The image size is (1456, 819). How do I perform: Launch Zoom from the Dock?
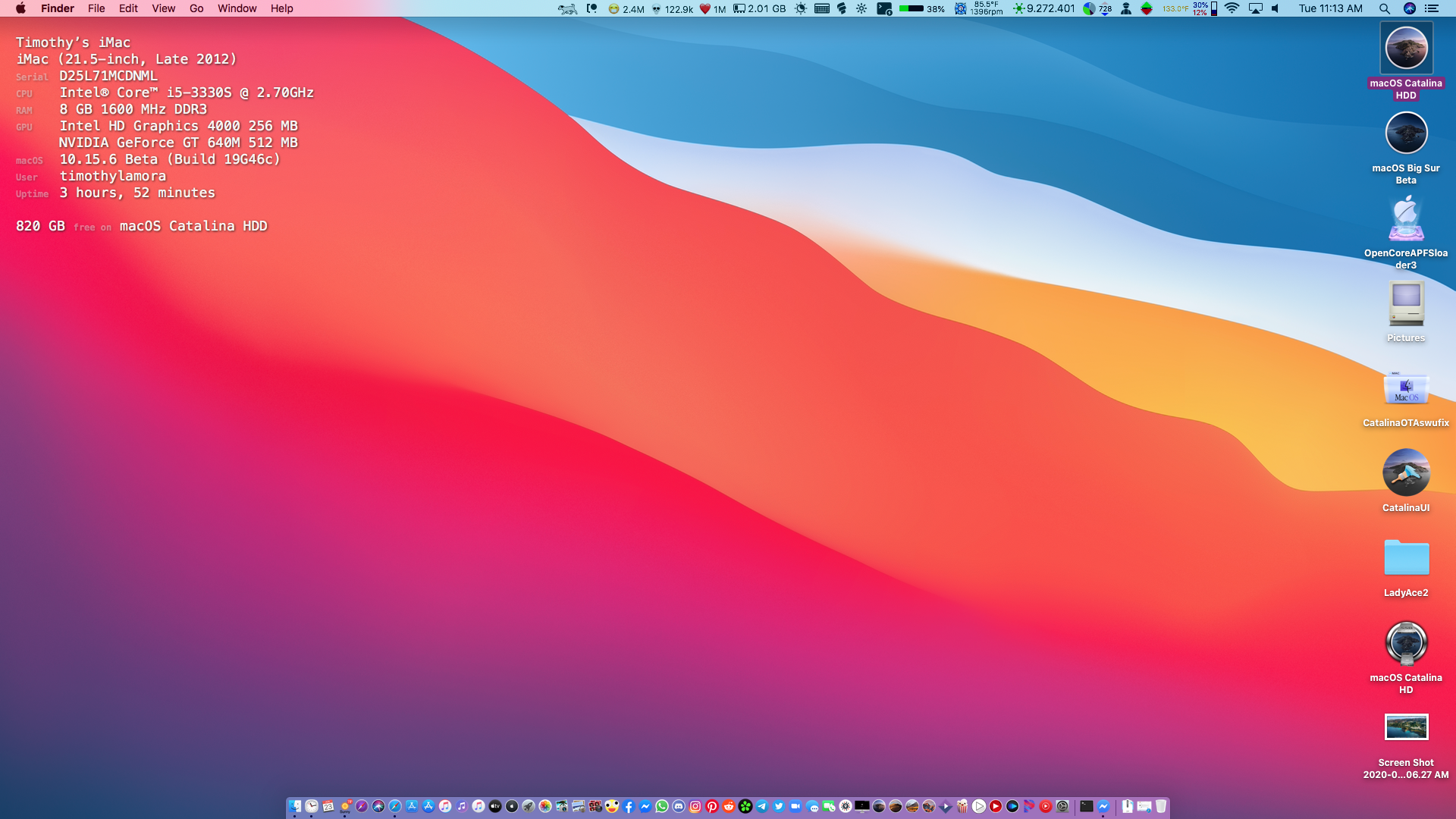795,806
